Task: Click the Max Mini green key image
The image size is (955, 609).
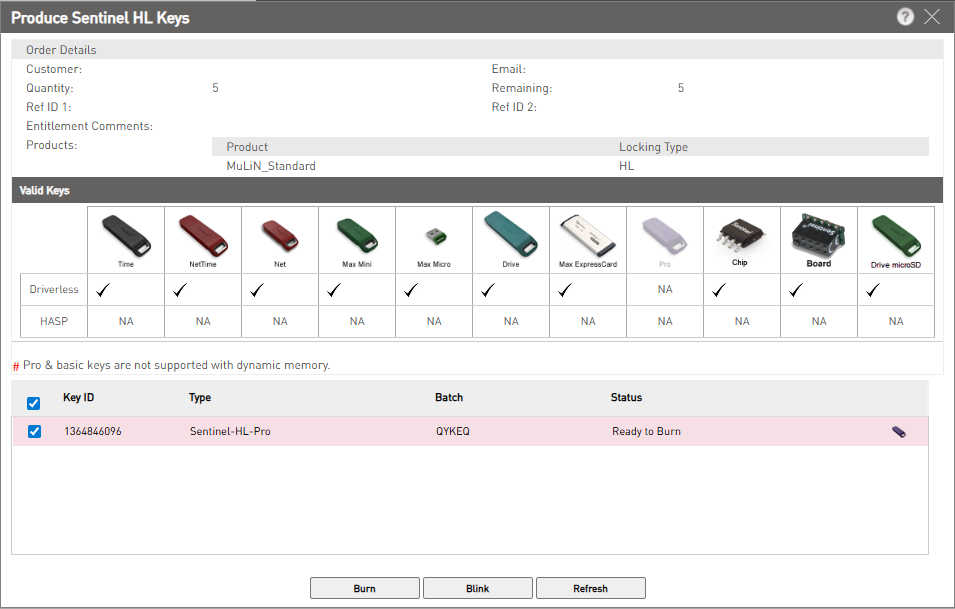Action: click(x=357, y=235)
